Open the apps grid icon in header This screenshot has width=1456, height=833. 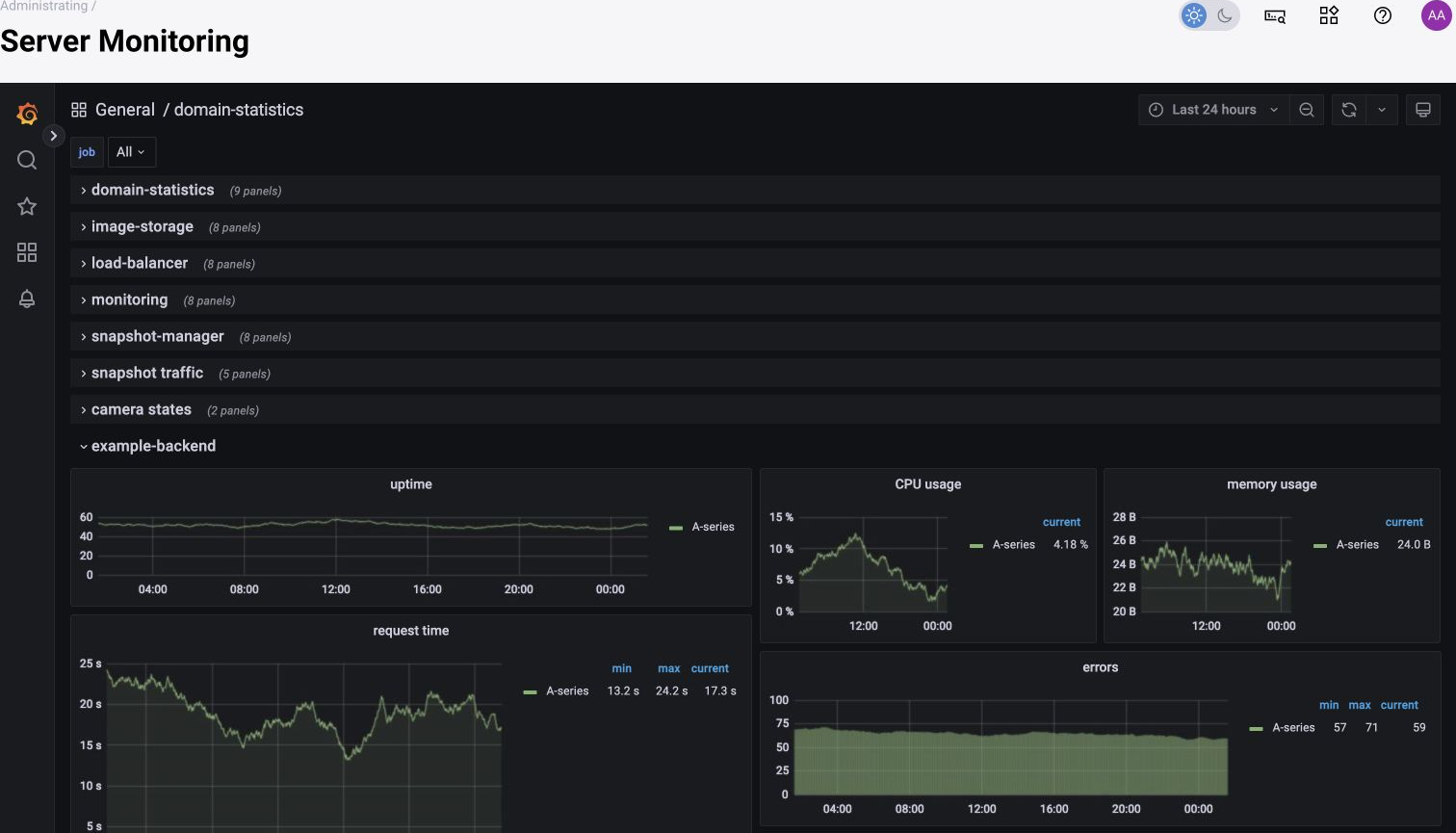point(1329,15)
